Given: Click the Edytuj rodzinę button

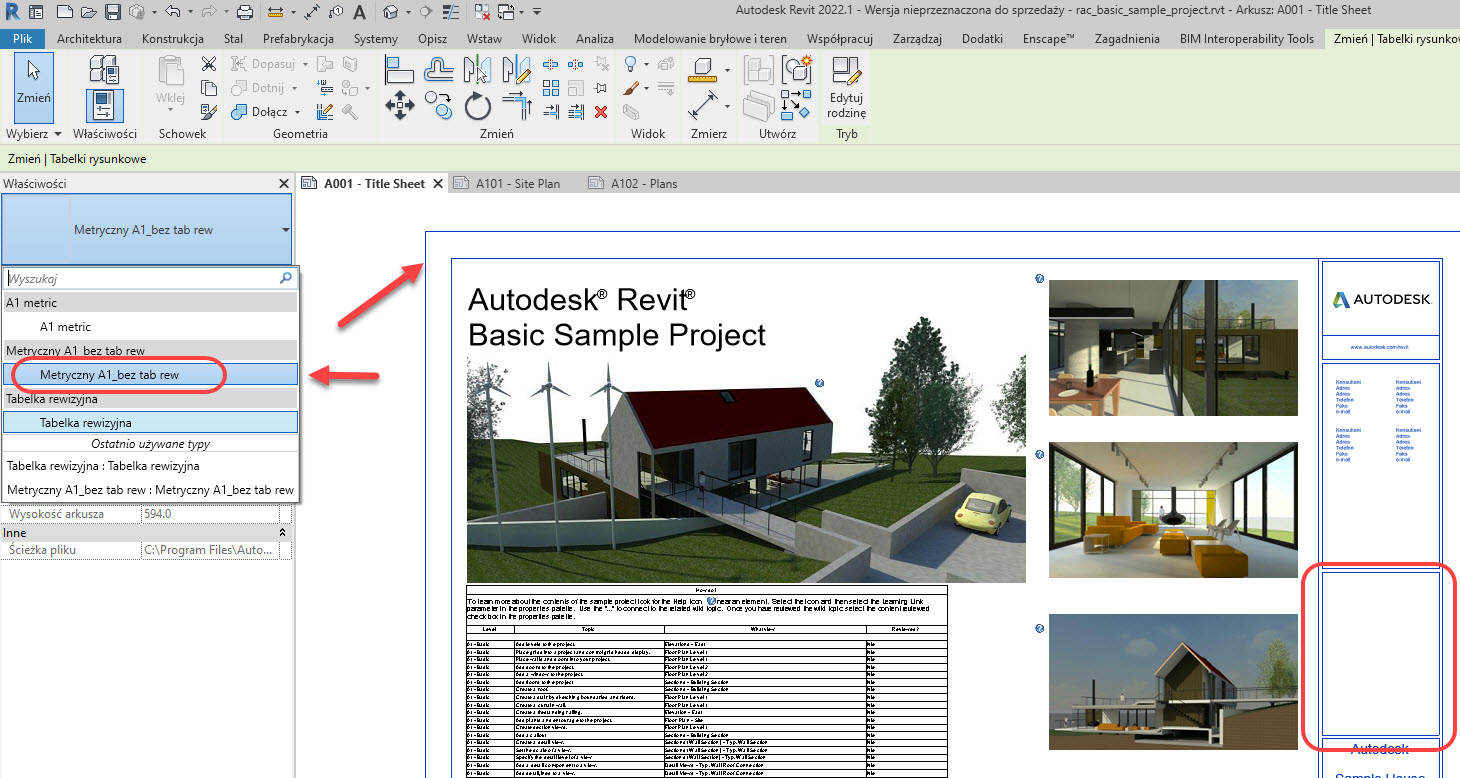Looking at the screenshot, I should click(x=846, y=88).
